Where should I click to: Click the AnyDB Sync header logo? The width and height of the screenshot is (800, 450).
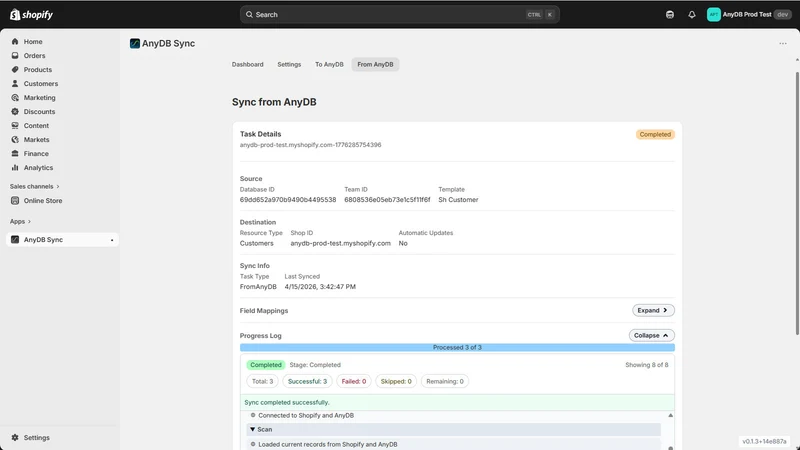(135, 43)
